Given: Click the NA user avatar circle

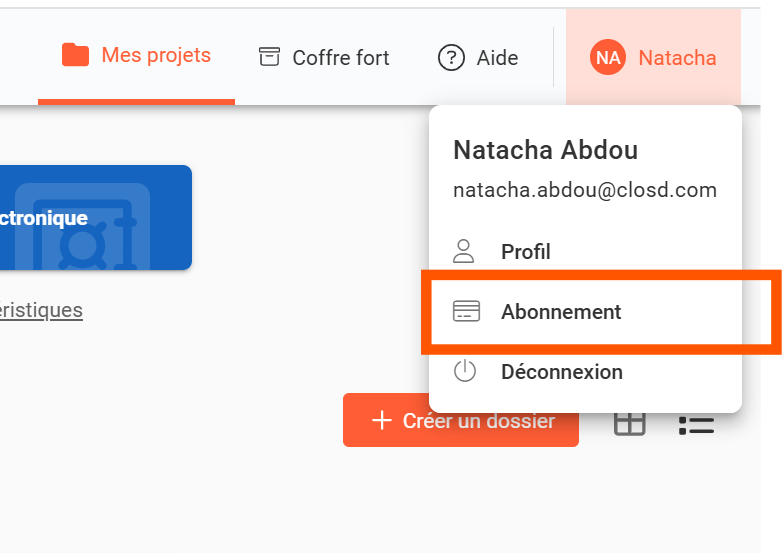Looking at the screenshot, I should [607, 57].
